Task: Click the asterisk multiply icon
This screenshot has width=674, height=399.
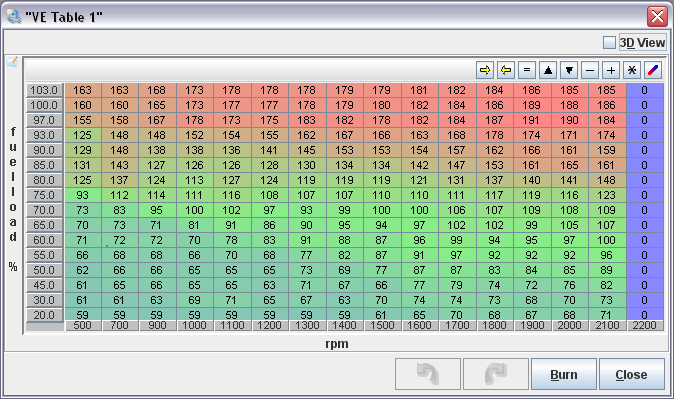Action: (x=632, y=70)
